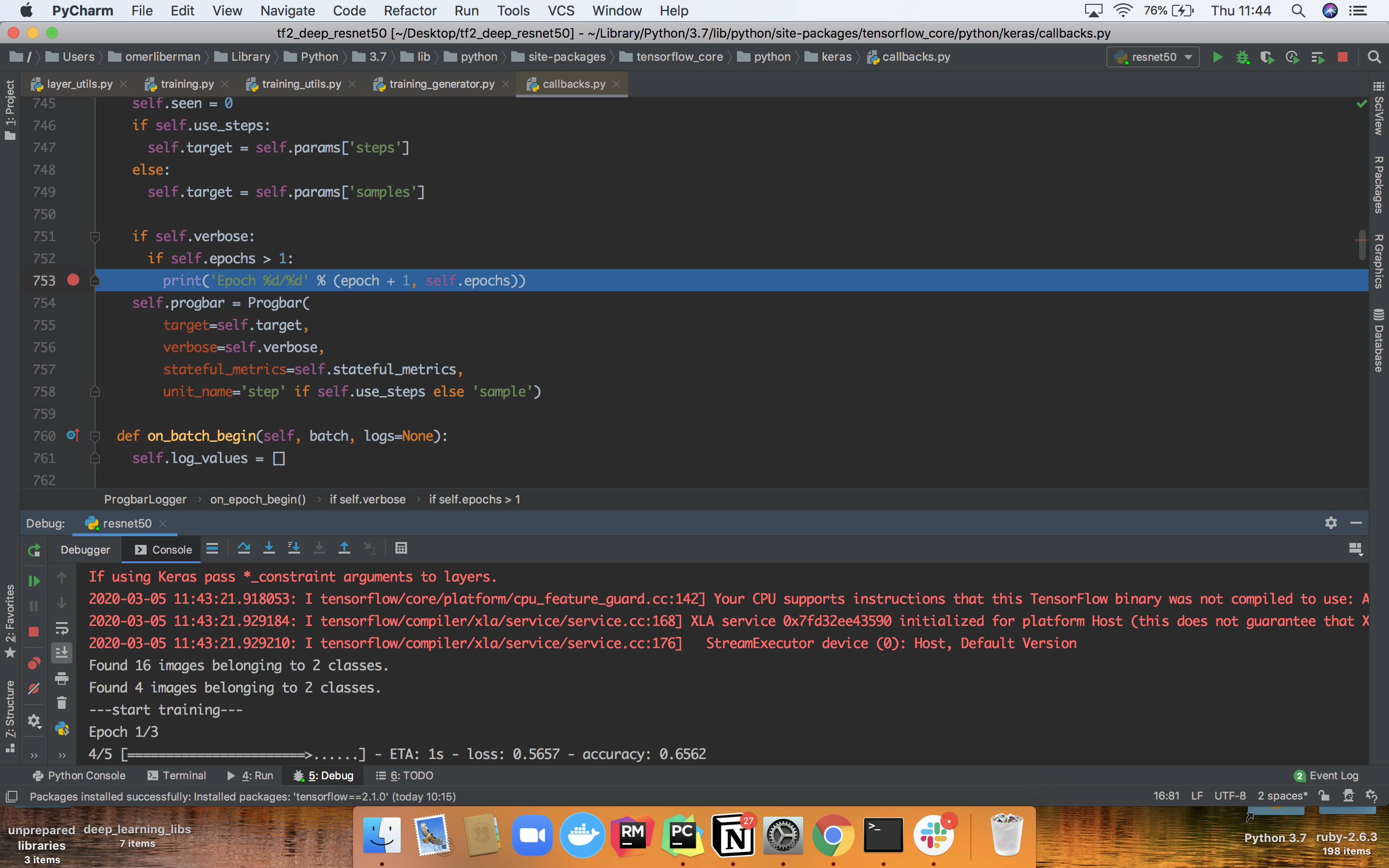Collapse the fold marker at line 751
1389x868 pixels.
coord(95,236)
